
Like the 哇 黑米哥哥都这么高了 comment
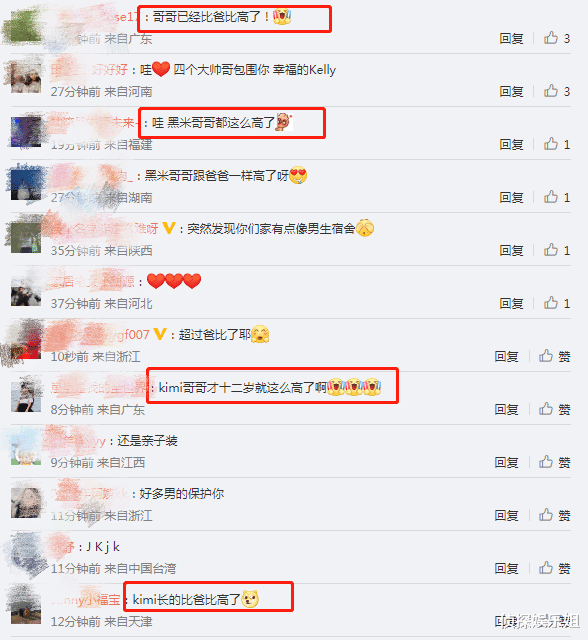(x=557, y=144)
